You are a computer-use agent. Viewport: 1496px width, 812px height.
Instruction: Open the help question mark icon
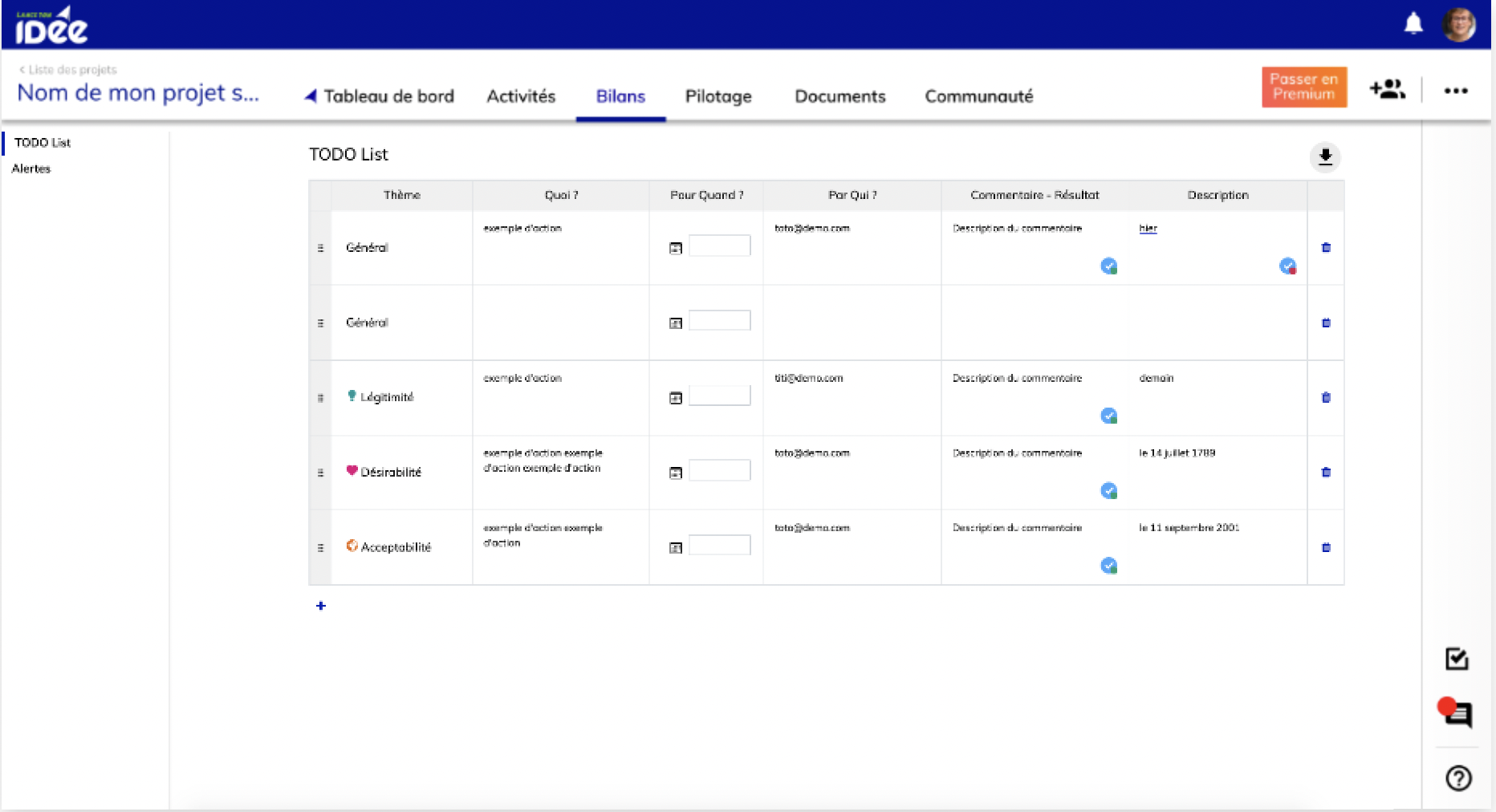(1457, 777)
